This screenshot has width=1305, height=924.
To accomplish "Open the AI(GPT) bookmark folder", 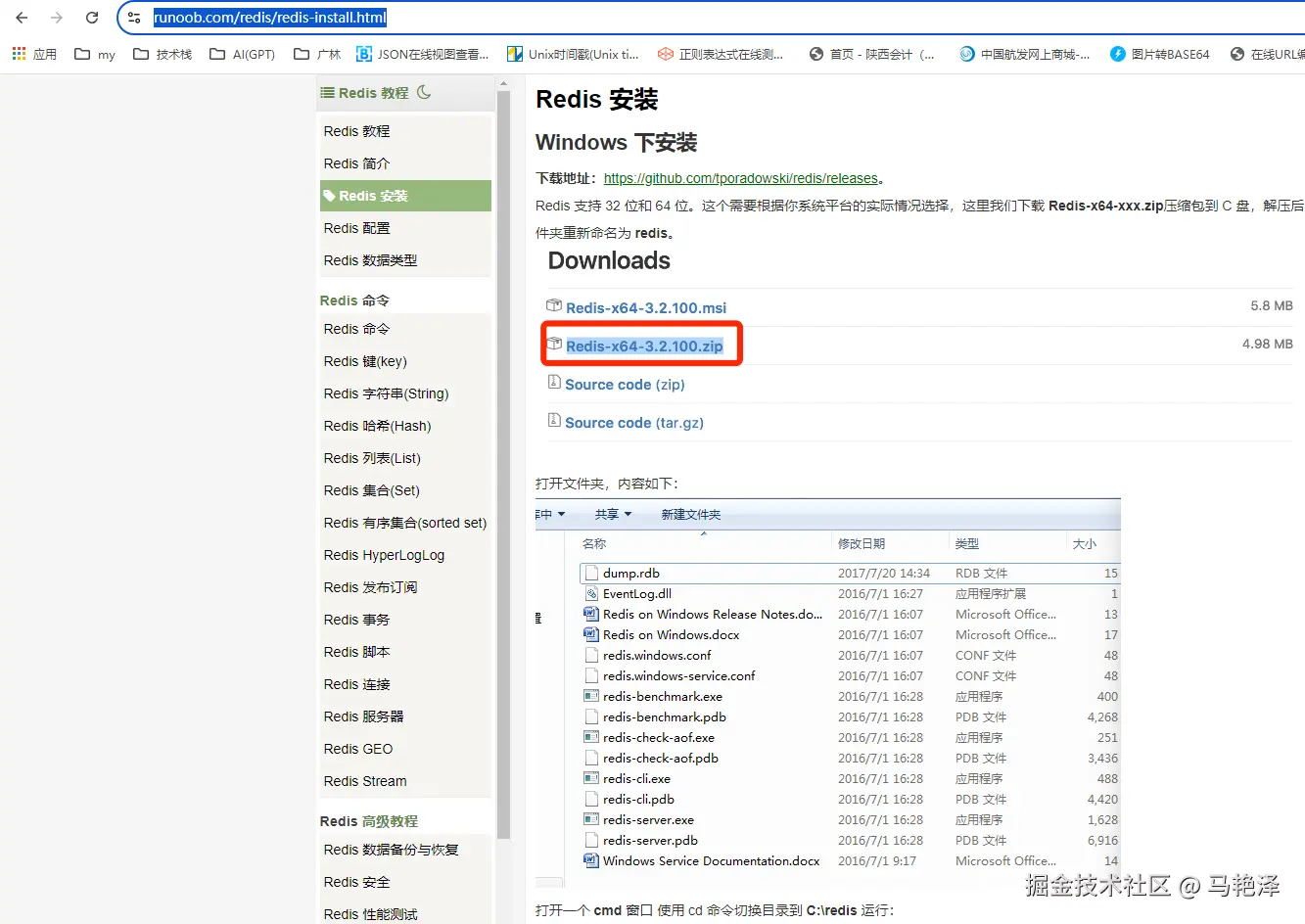I will (x=242, y=55).
